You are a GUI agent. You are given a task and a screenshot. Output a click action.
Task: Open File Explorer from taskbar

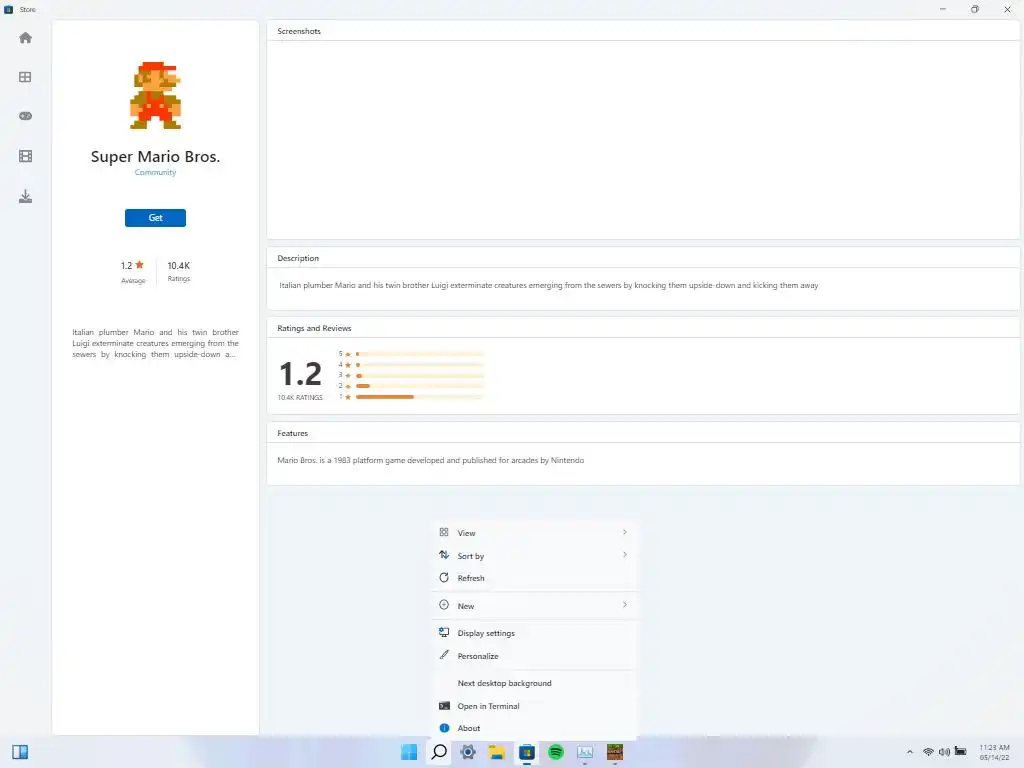coord(497,752)
